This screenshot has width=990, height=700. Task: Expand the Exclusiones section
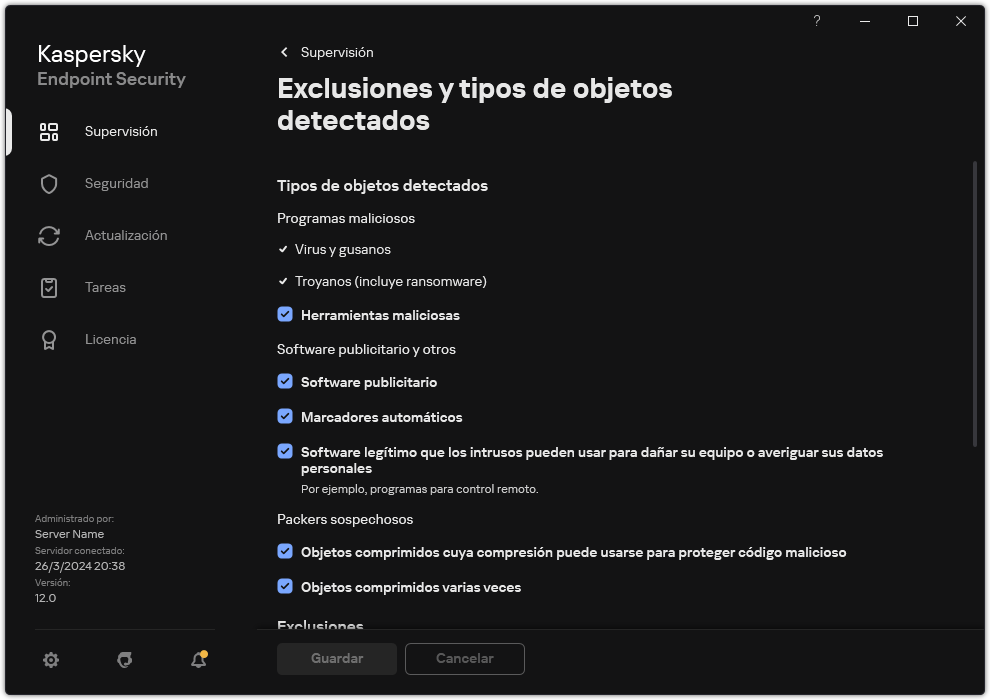click(320, 625)
